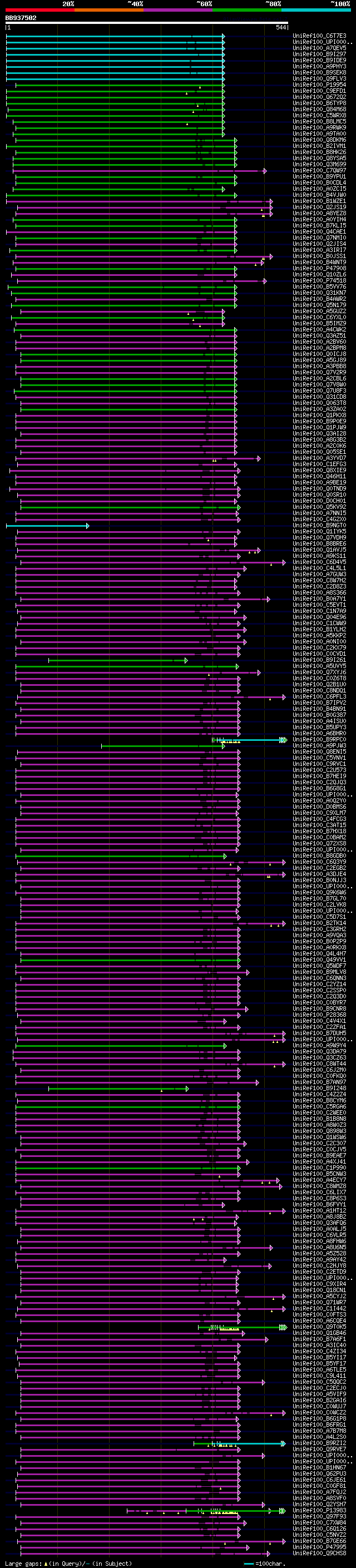The image size is (356, 1568).
Task: Click the query title BB937502
Action: click(21, 18)
